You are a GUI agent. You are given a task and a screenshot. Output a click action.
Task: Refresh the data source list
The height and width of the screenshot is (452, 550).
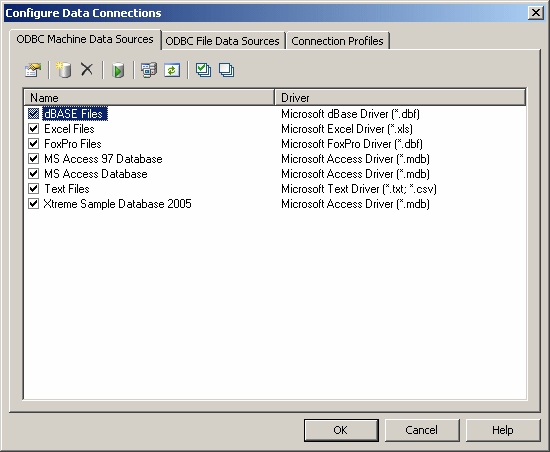tap(172, 70)
